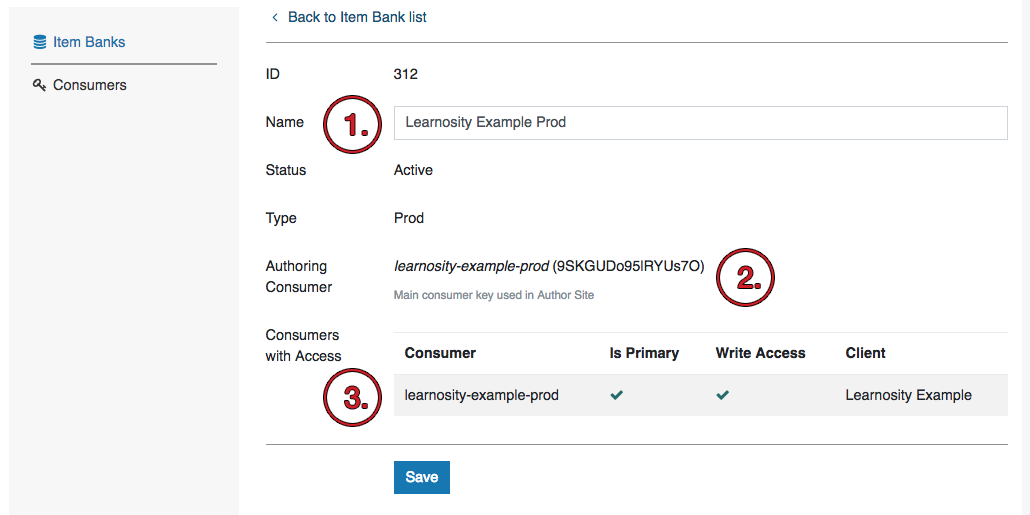Click the Is Primary column header

point(644,353)
